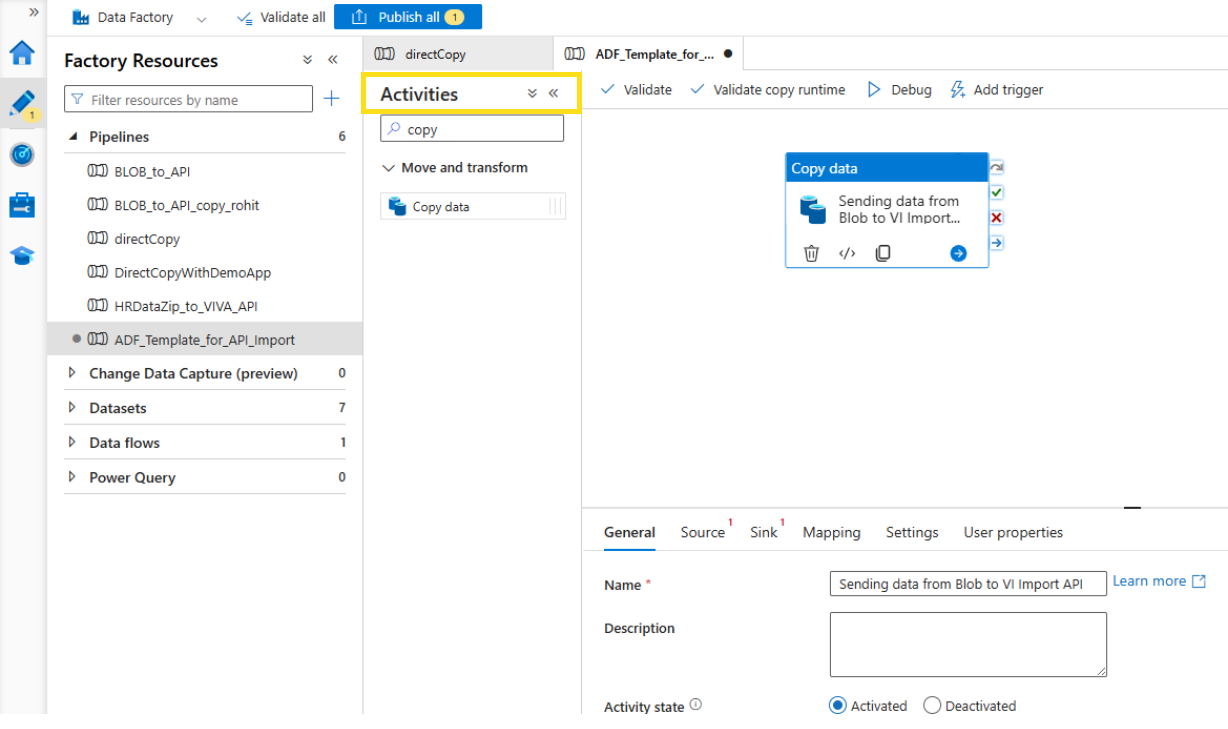Screen dimensions: 1228x729
Task: Open the Learn more link
Action: [x=1149, y=580]
